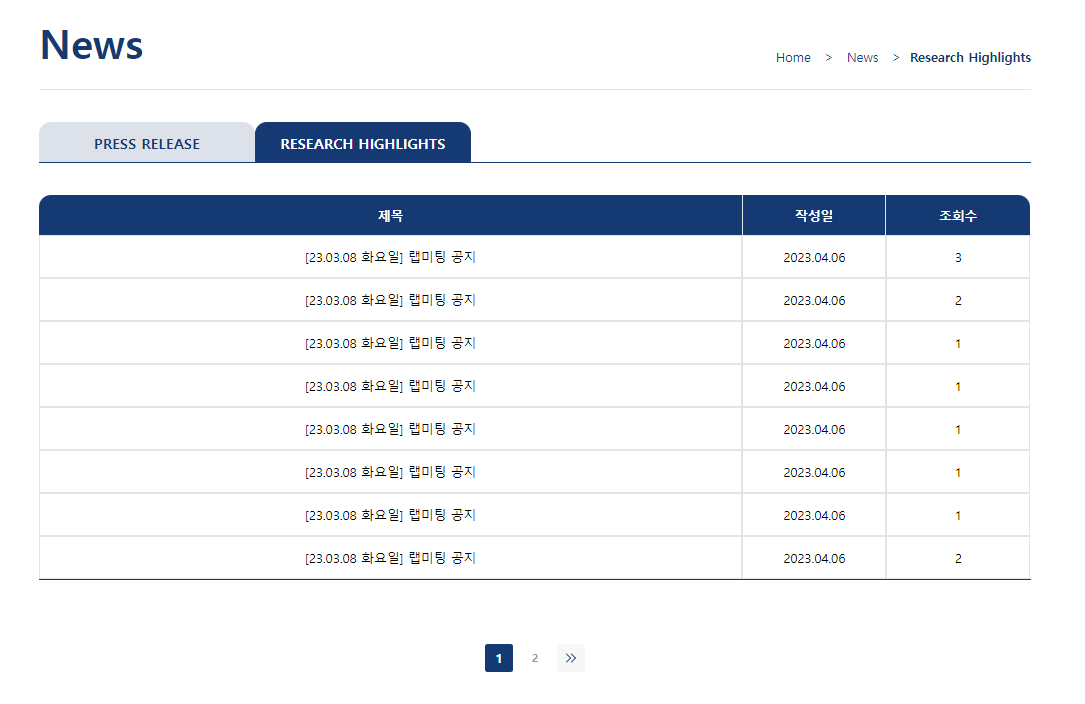Go to page 2 of the news list
The image size is (1085, 704).
coord(535,658)
